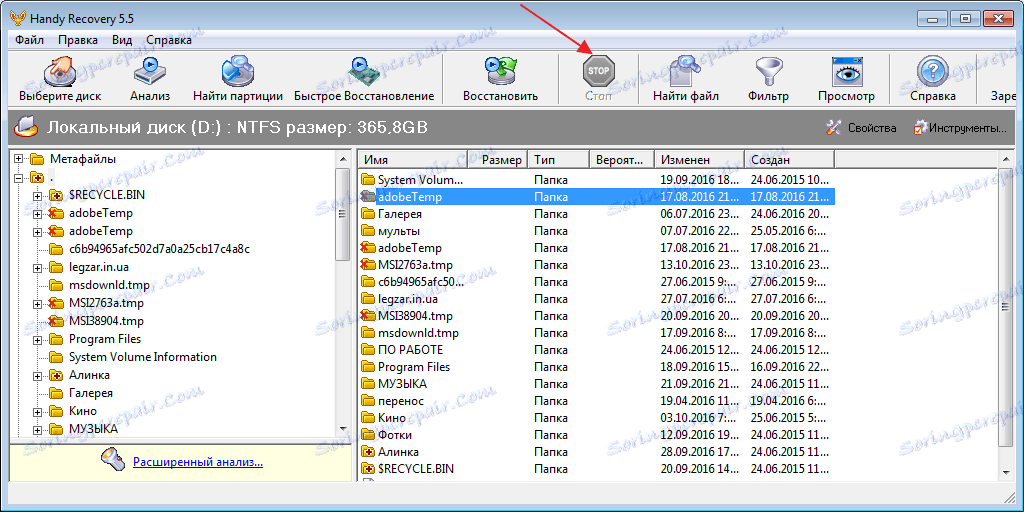Select the highlighted adobeTemp row in list
This screenshot has width=1024, height=512.
597,197
